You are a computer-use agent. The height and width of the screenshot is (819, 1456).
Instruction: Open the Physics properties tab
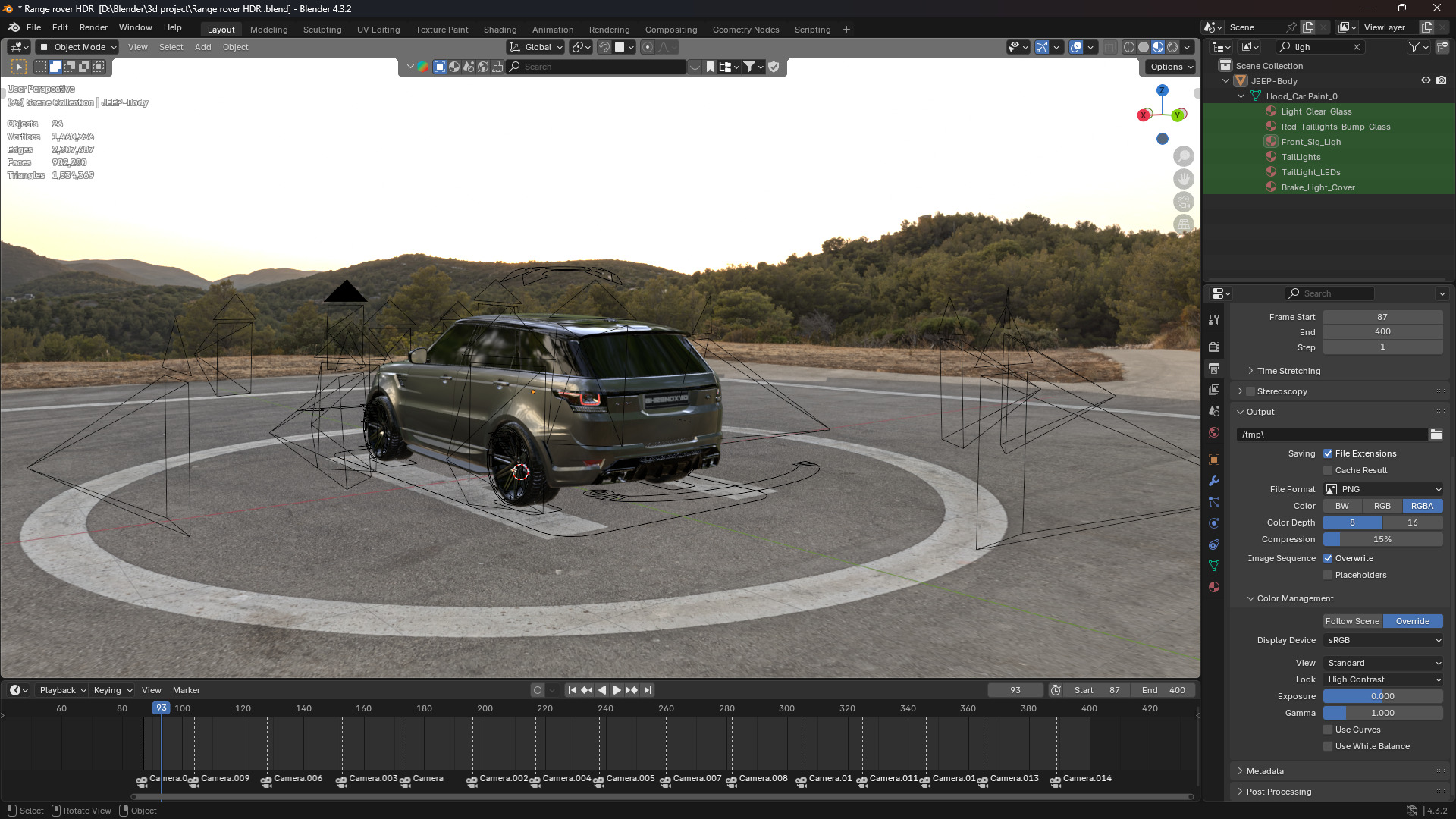pyautogui.click(x=1214, y=523)
